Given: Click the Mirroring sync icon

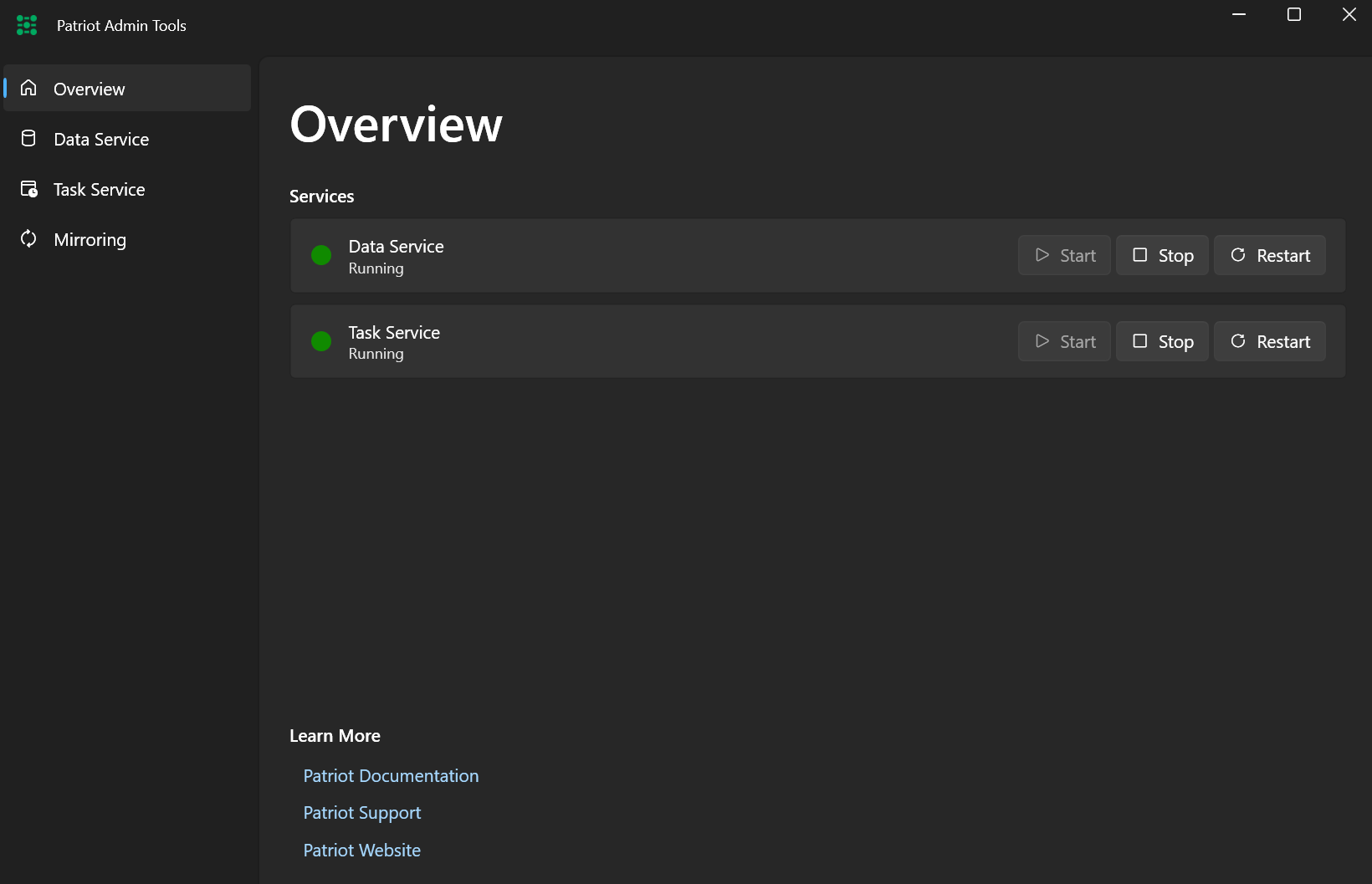Looking at the screenshot, I should pos(28,239).
